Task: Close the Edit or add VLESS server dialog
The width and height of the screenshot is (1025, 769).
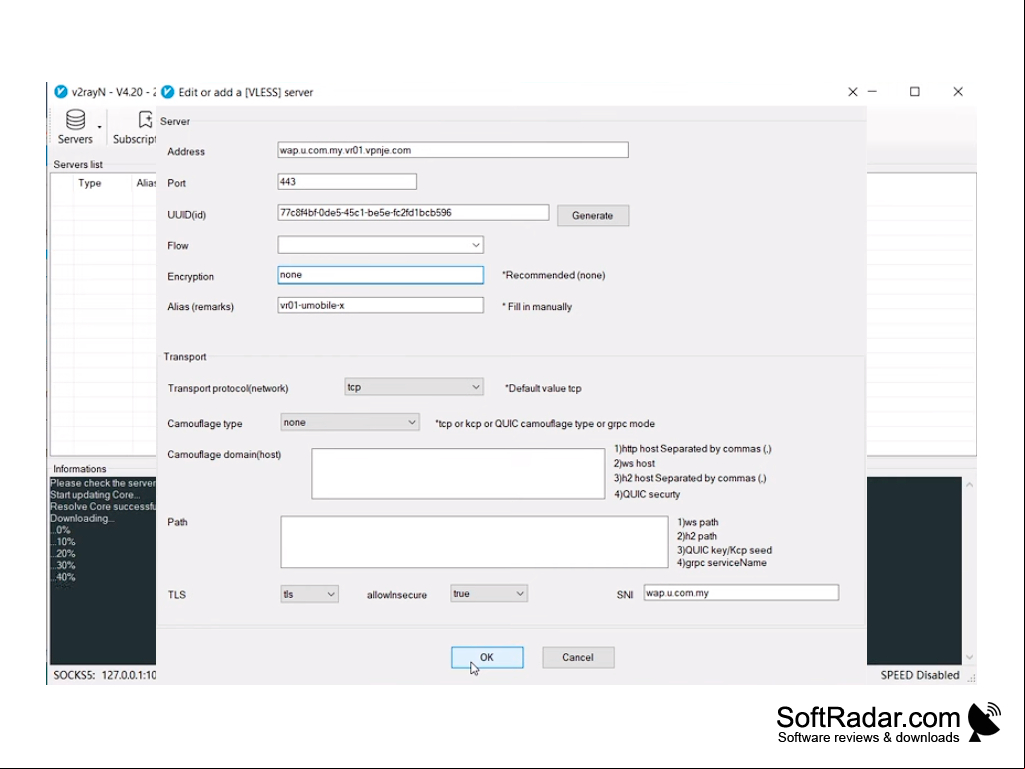Action: point(852,92)
